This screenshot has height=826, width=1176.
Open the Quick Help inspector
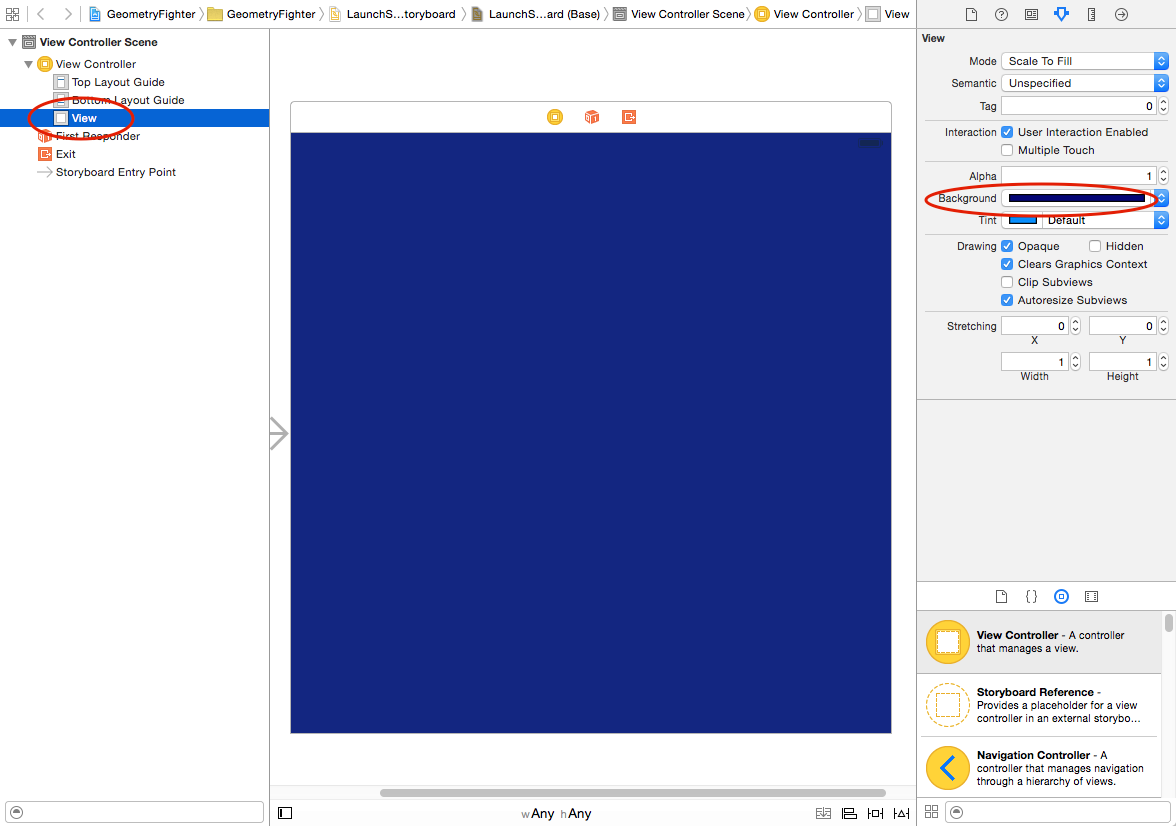point(1001,14)
